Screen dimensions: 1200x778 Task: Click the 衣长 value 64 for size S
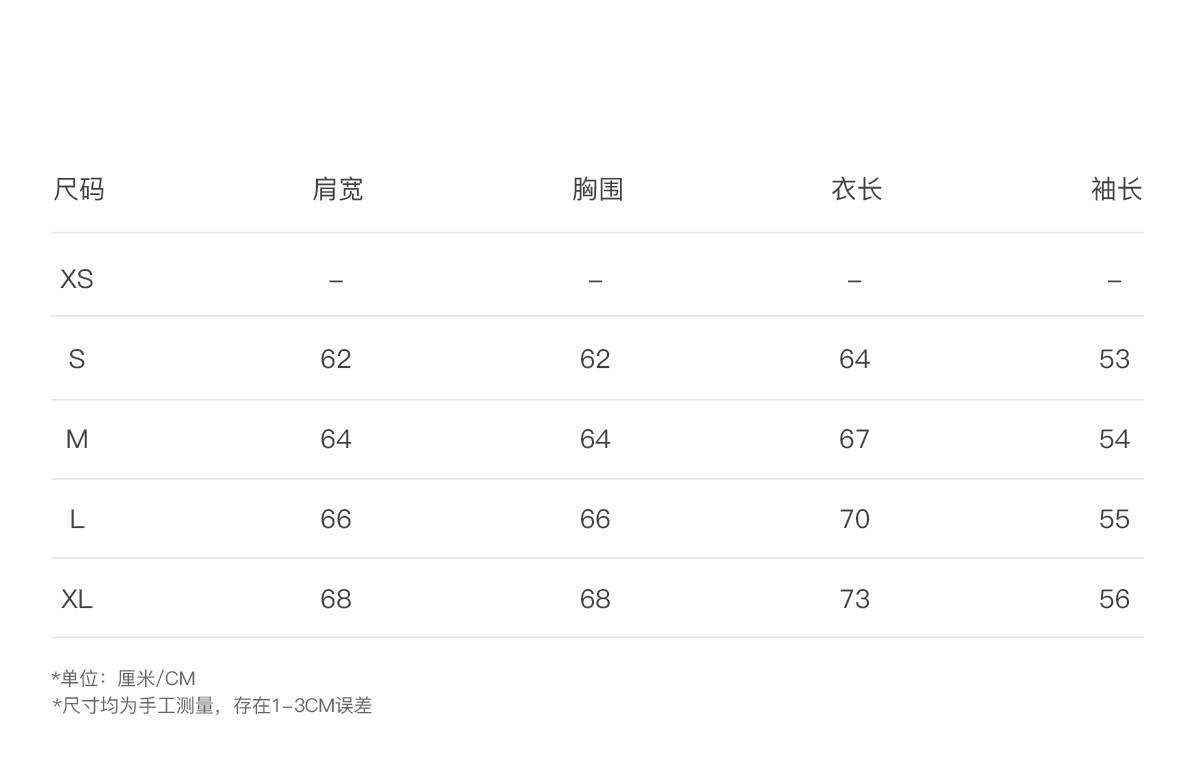855,359
